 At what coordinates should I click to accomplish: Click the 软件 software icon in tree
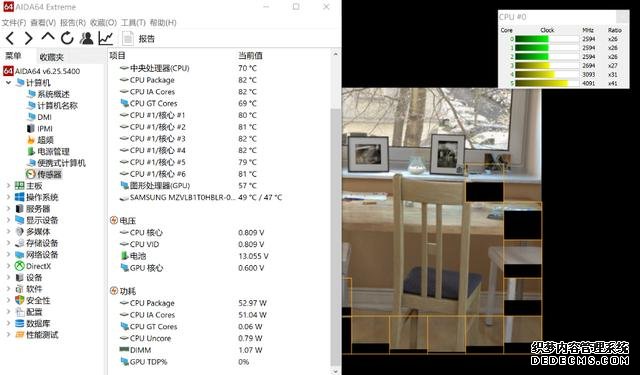point(20,289)
